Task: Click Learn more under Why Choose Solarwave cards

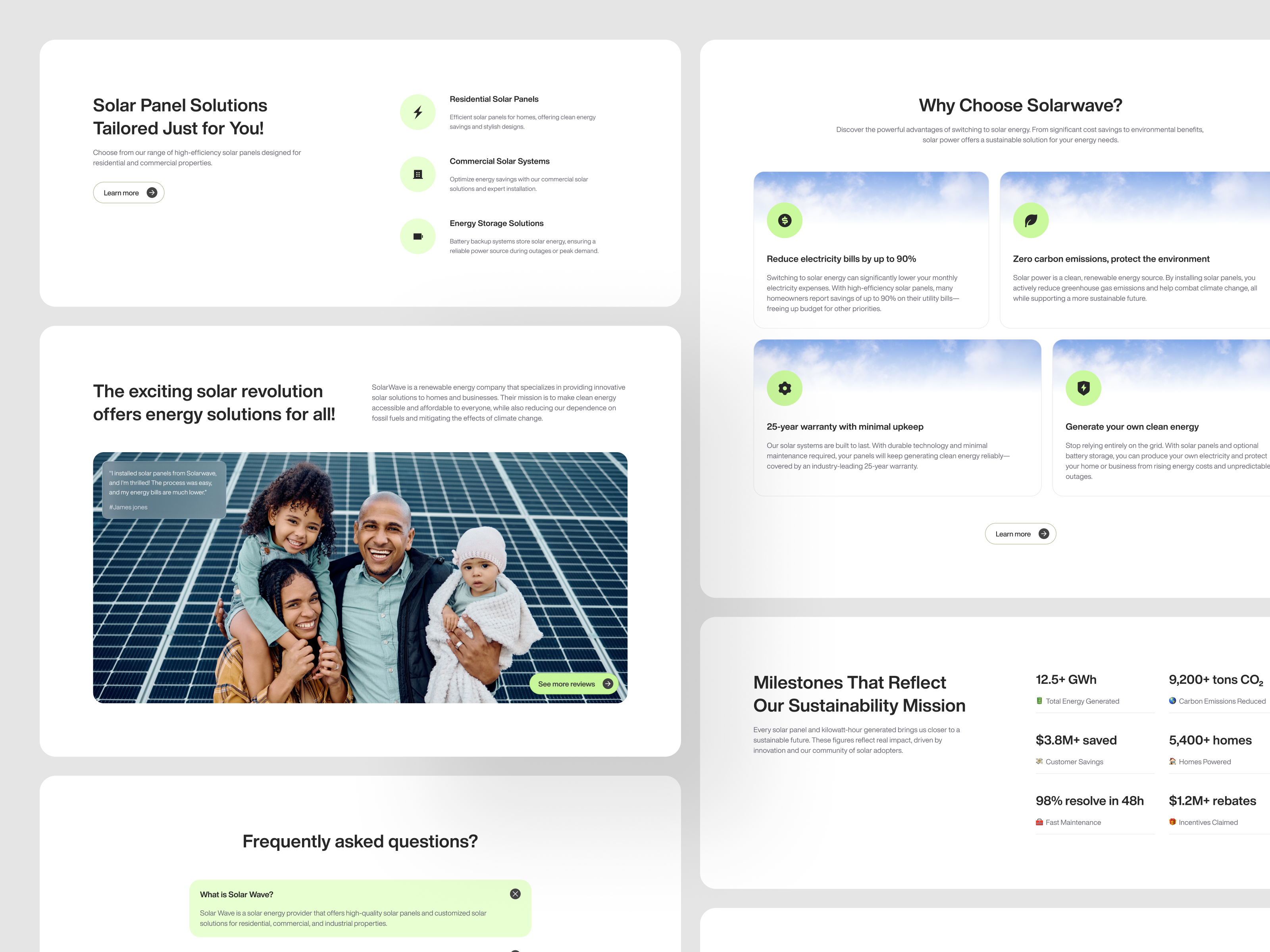Action: click(1020, 534)
